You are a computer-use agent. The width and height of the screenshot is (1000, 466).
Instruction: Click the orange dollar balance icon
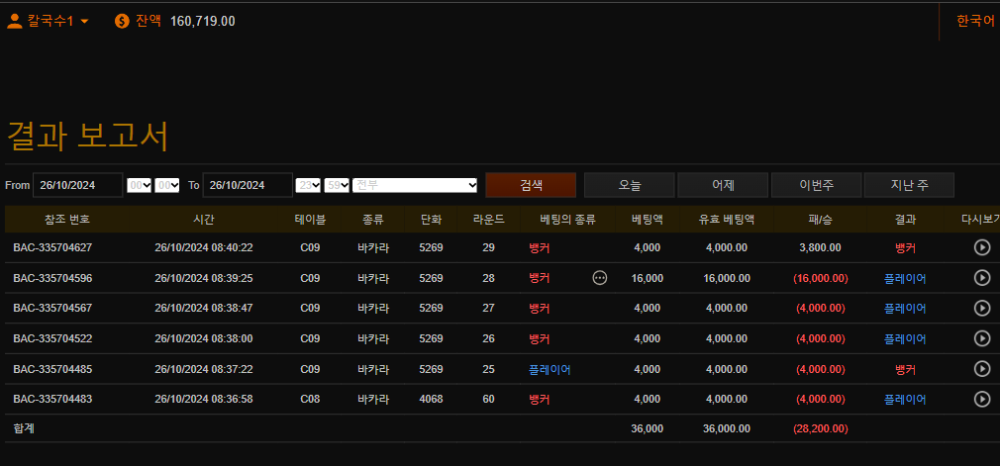pos(122,20)
